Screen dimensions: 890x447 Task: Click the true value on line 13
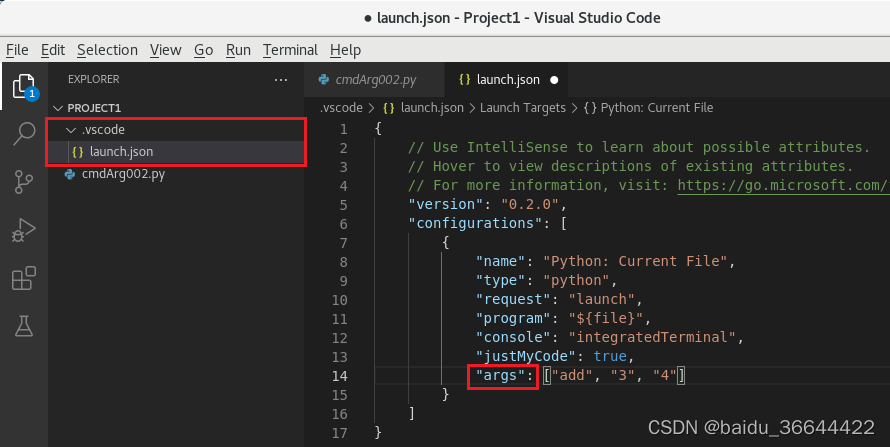pyautogui.click(x=610, y=356)
